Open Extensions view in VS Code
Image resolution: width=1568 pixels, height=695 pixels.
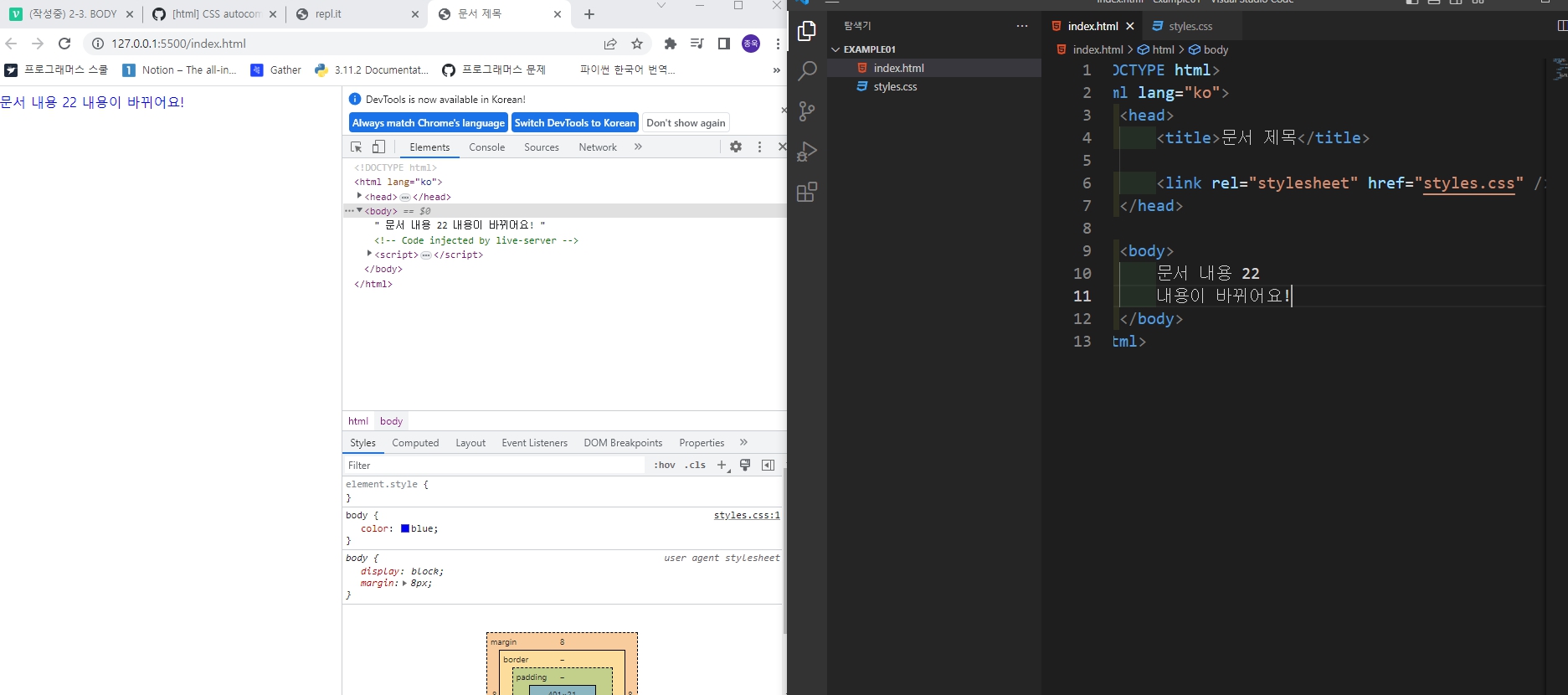(x=807, y=192)
